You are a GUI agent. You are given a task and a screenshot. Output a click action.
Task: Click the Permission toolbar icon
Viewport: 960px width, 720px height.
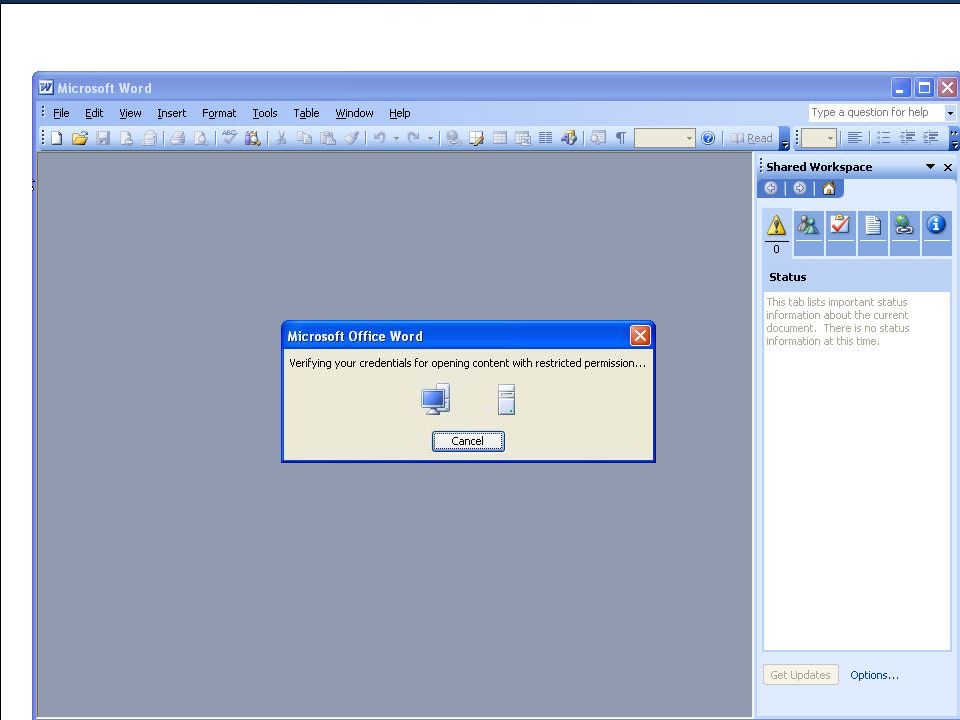click(126, 138)
